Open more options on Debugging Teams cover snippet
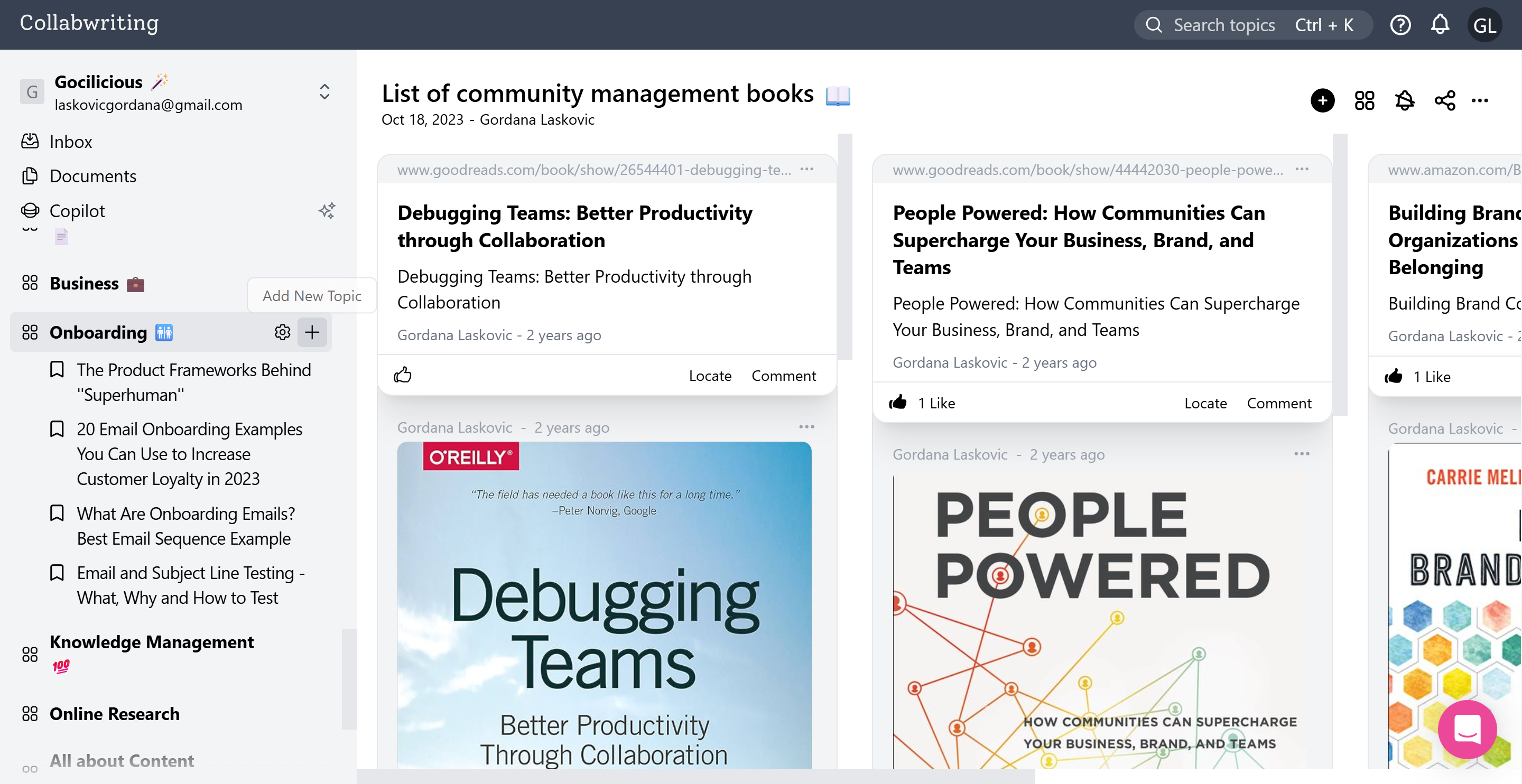Viewport: 1522px width, 784px height. 807,426
